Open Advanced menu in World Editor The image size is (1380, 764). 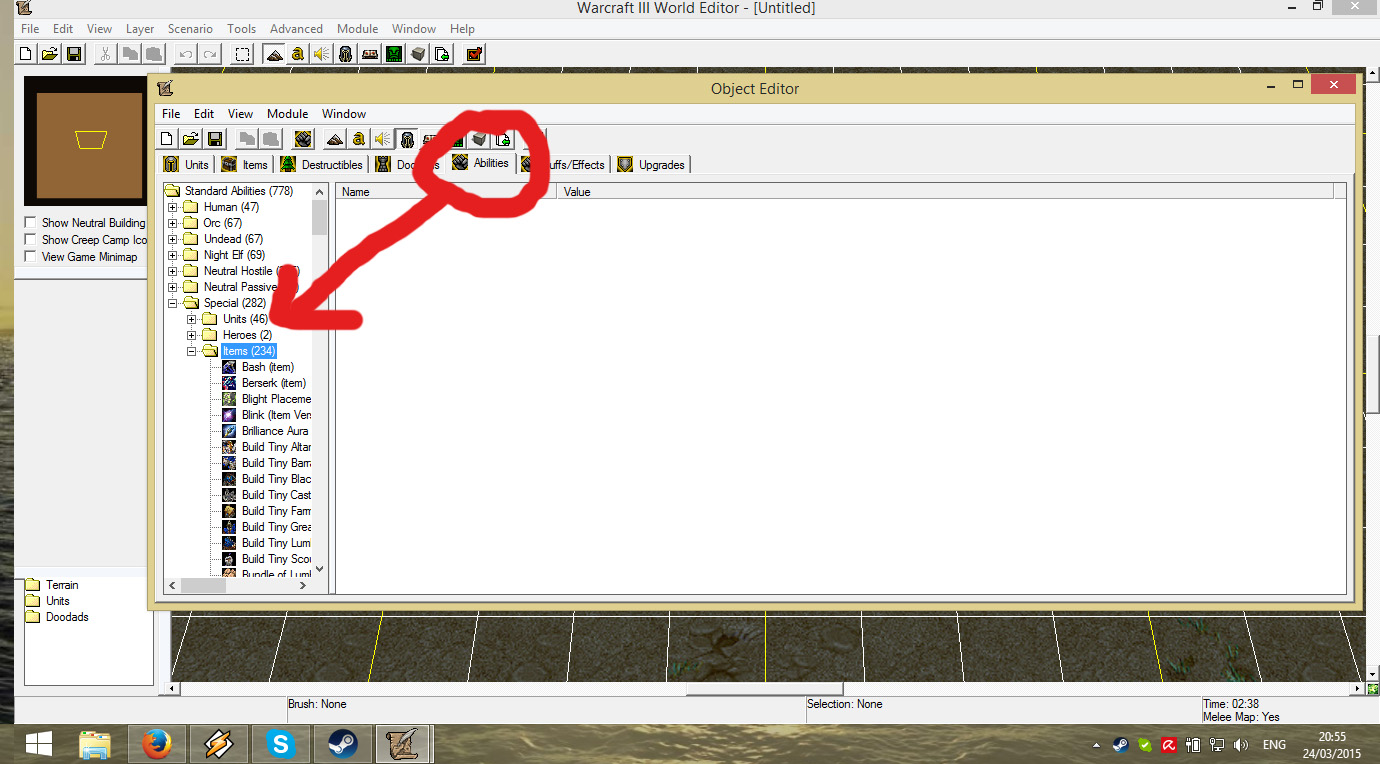point(296,29)
